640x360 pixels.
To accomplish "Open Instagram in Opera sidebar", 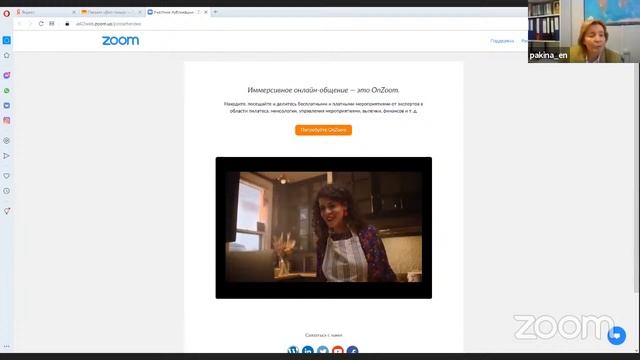I will tap(7, 120).
